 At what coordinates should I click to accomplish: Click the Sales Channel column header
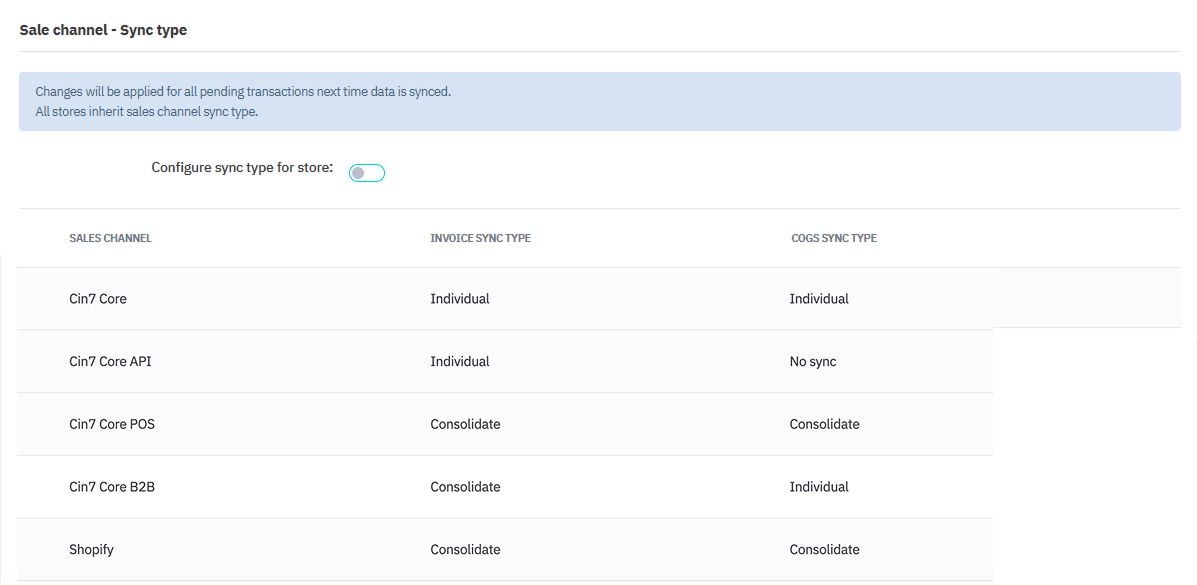(110, 238)
